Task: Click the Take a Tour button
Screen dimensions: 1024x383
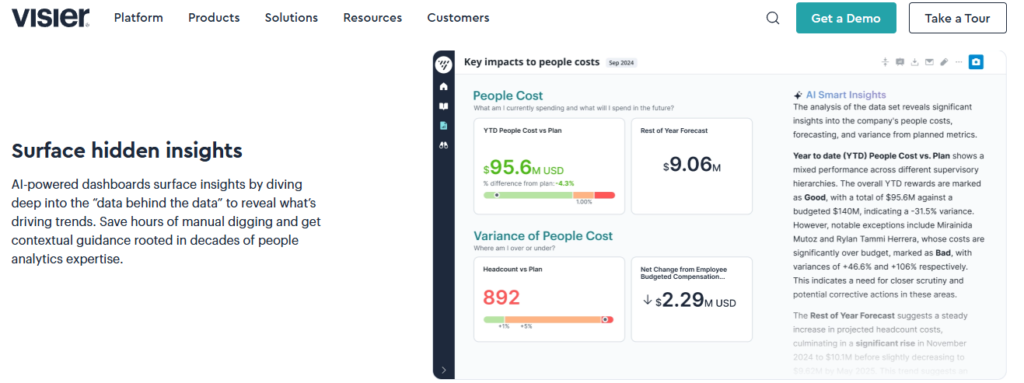Action: point(957,18)
